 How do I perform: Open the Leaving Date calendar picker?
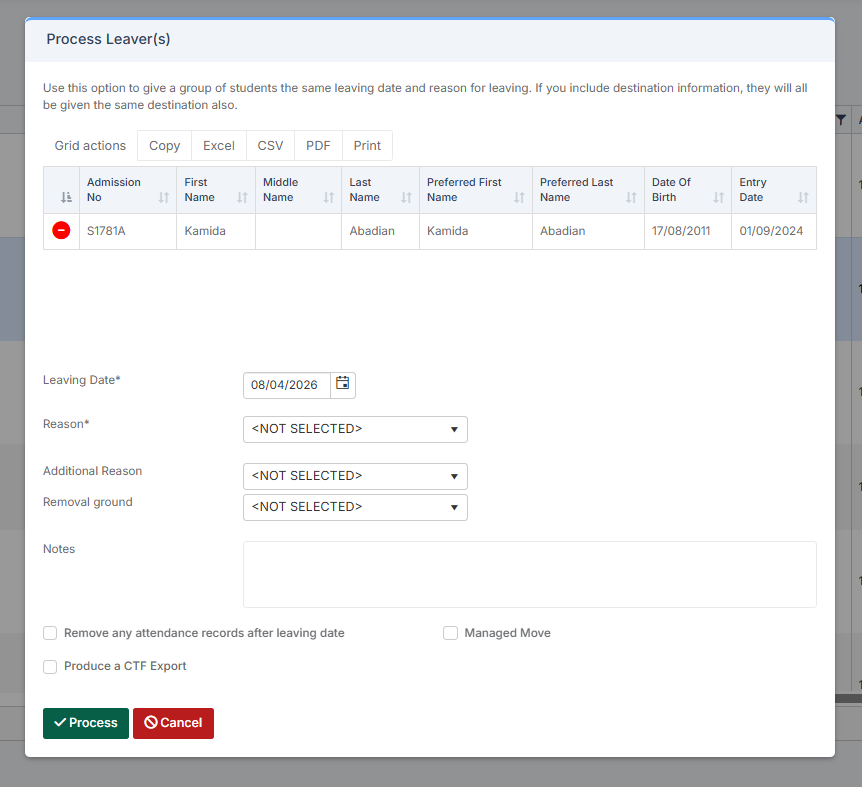(x=343, y=385)
